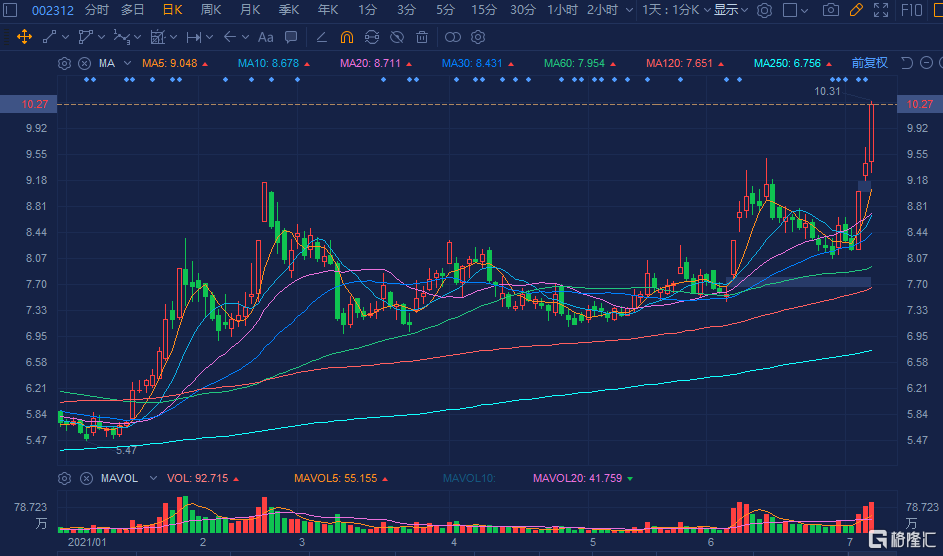This screenshot has height=556, width=943.
Task: Open more time periods dropdown after 2小时
Action: 629,10
